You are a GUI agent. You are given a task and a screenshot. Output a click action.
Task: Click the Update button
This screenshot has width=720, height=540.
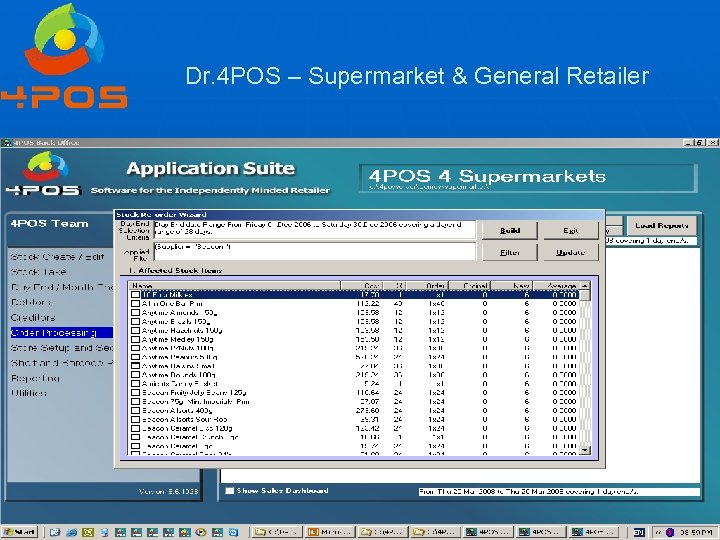pyautogui.click(x=571, y=252)
